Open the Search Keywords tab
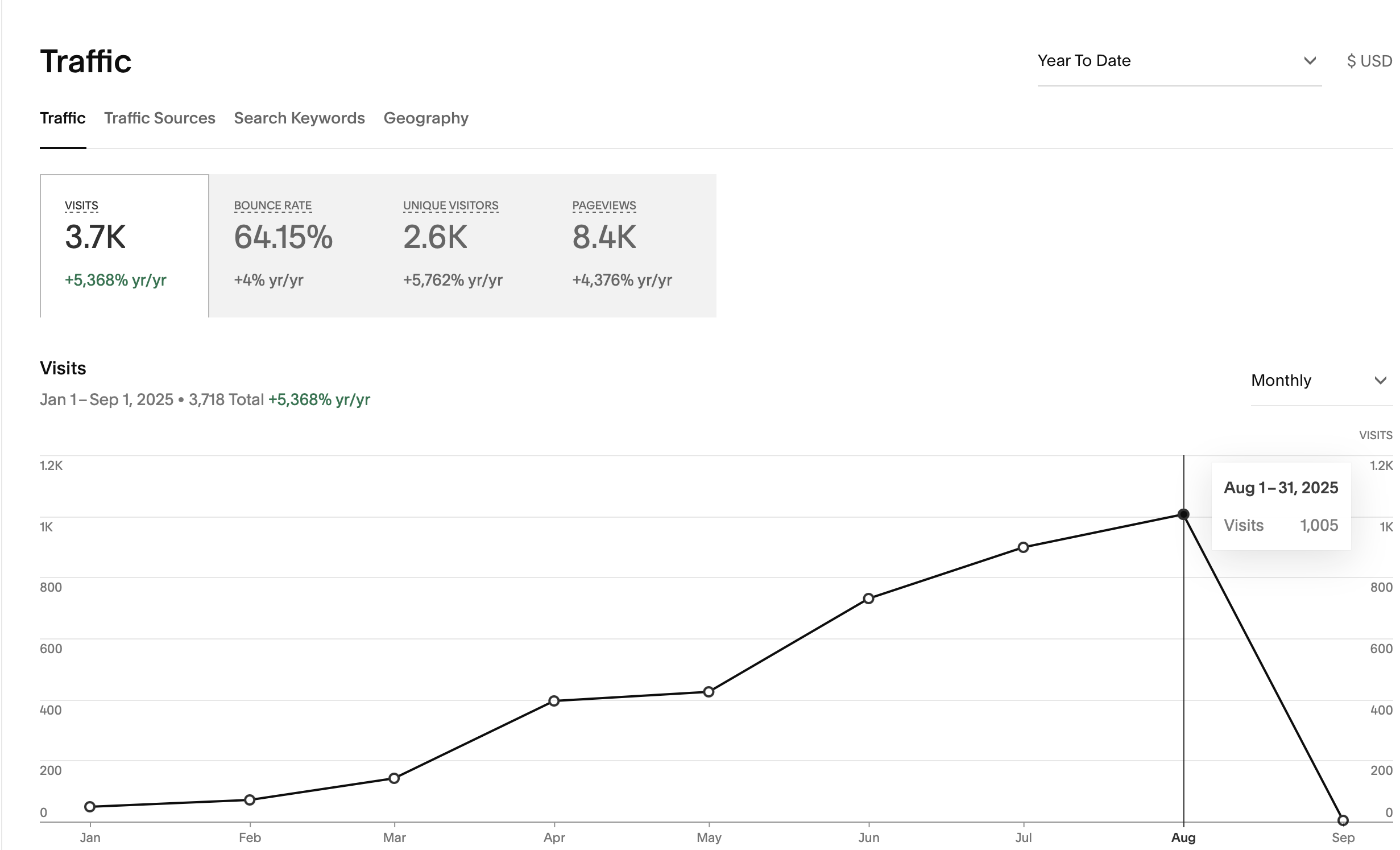Viewport: 1400px width, 850px height. (x=299, y=118)
